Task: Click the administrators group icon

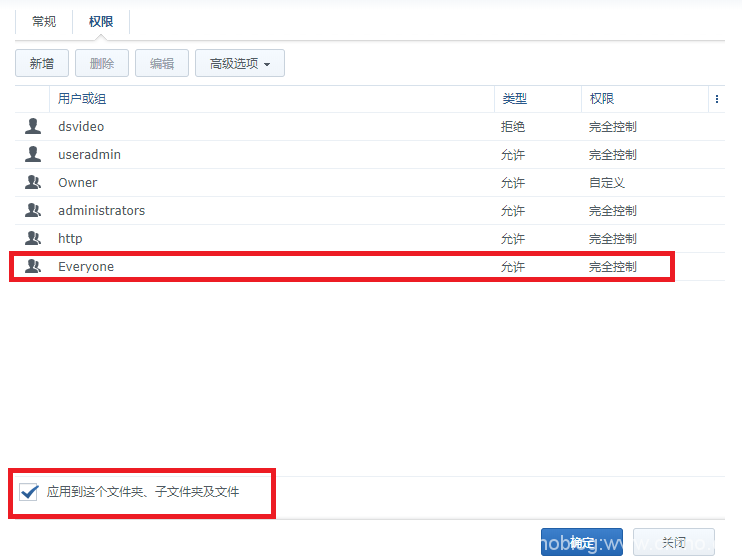Action: (x=33, y=210)
